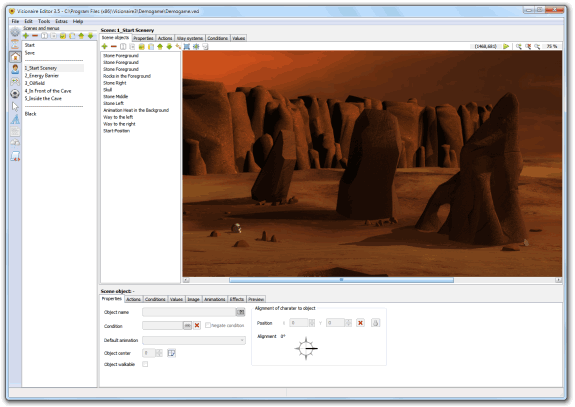The image size is (575, 407).
Task: Open the File menu
Action: [15, 21]
